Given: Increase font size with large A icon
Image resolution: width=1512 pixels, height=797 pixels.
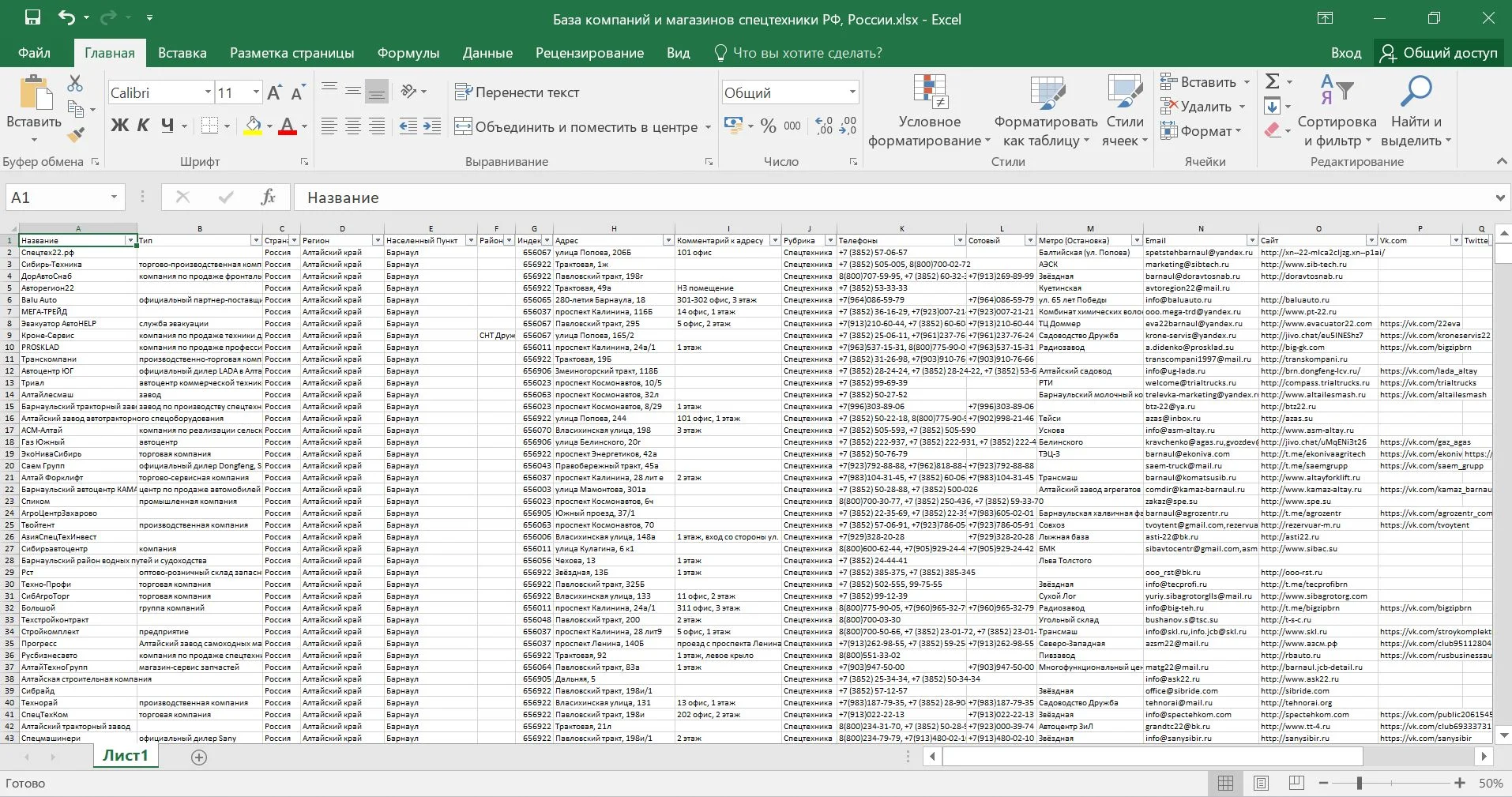Looking at the screenshot, I should point(274,92).
